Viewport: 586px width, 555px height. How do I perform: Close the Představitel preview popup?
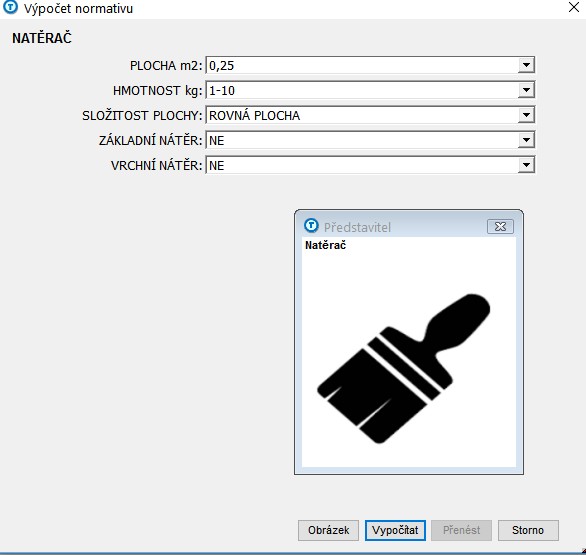[500, 226]
